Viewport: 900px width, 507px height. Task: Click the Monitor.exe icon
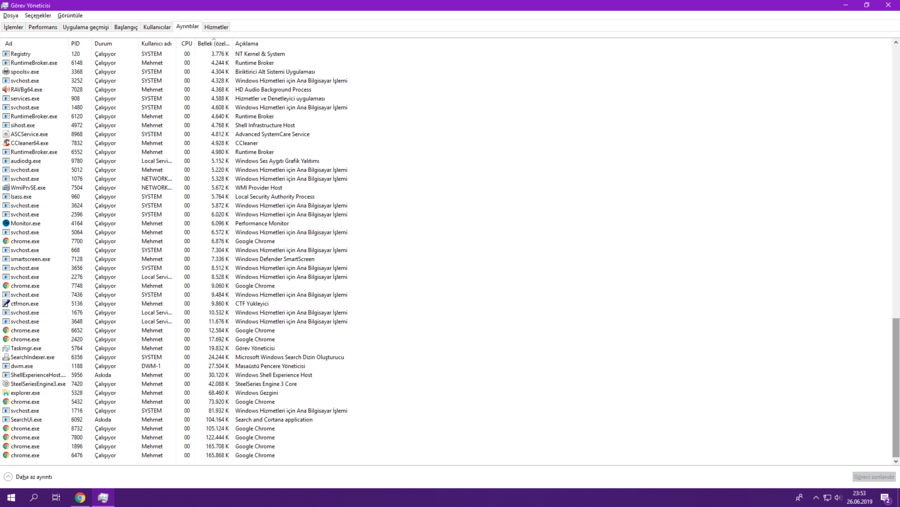click(6, 223)
